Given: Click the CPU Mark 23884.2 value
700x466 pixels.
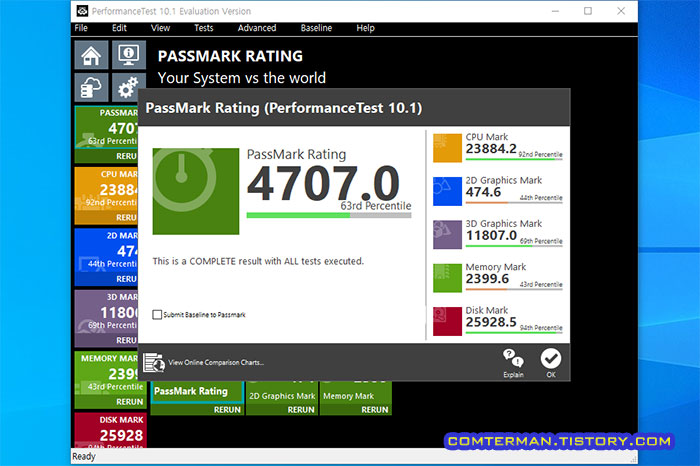Looking at the screenshot, I should pos(491,149).
